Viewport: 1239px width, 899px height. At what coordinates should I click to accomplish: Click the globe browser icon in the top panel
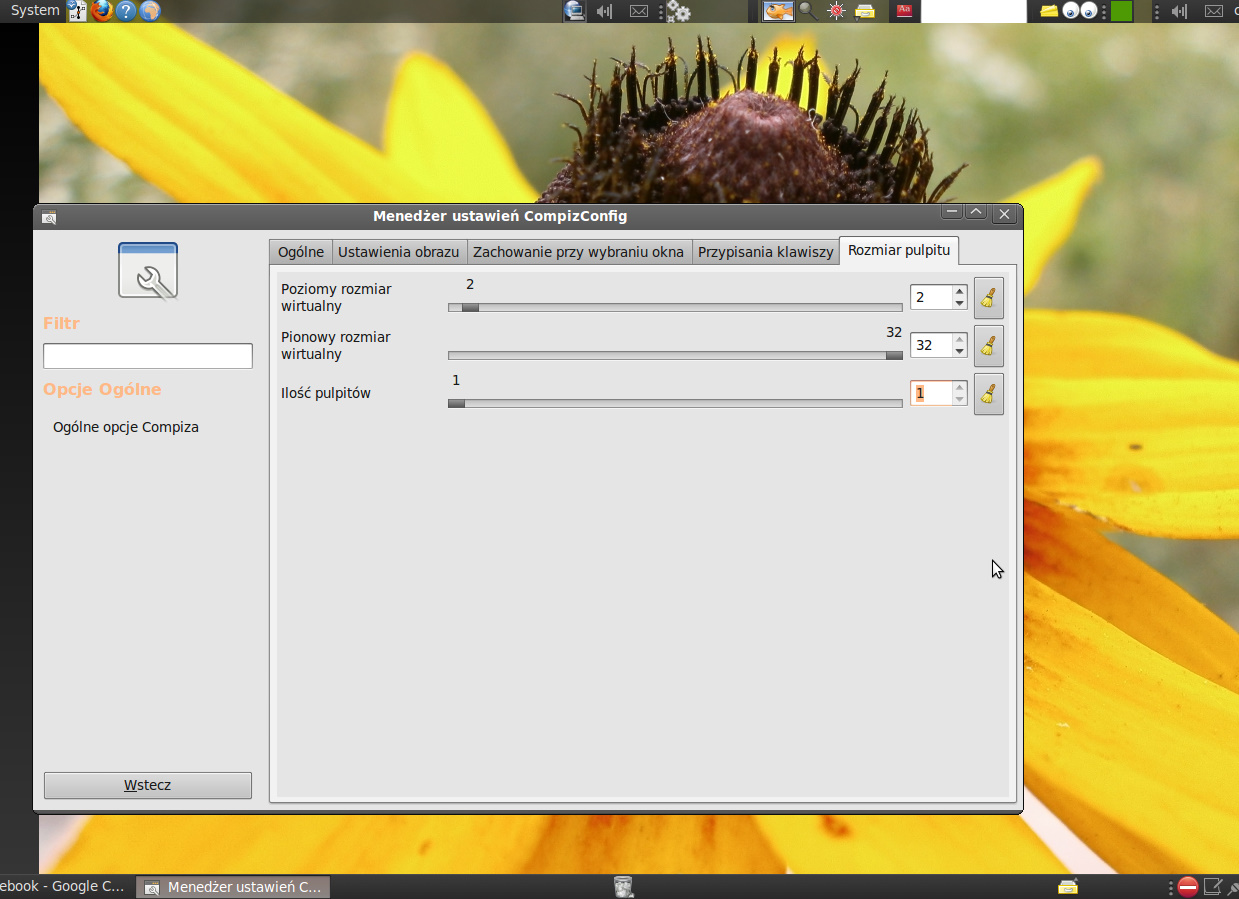click(150, 11)
